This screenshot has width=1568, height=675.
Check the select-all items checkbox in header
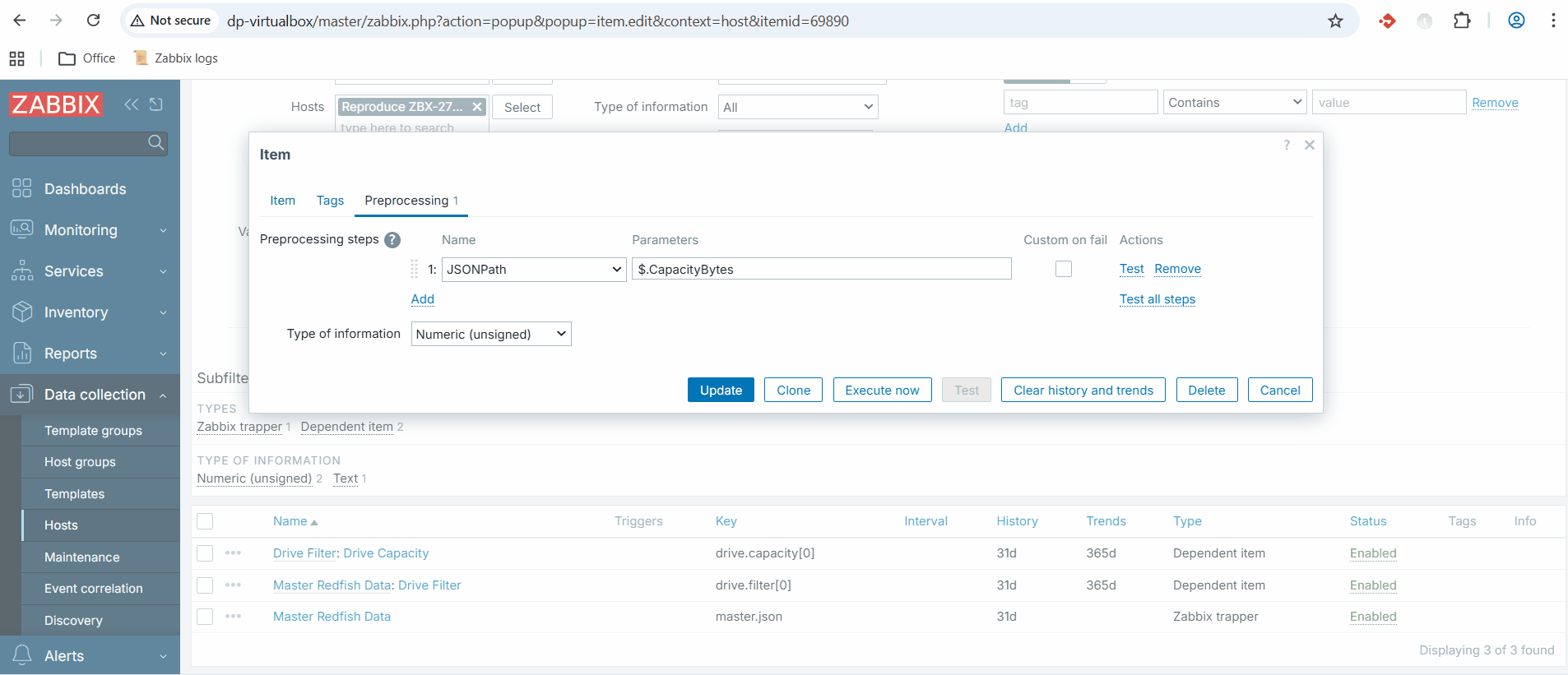[x=206, y=521]
